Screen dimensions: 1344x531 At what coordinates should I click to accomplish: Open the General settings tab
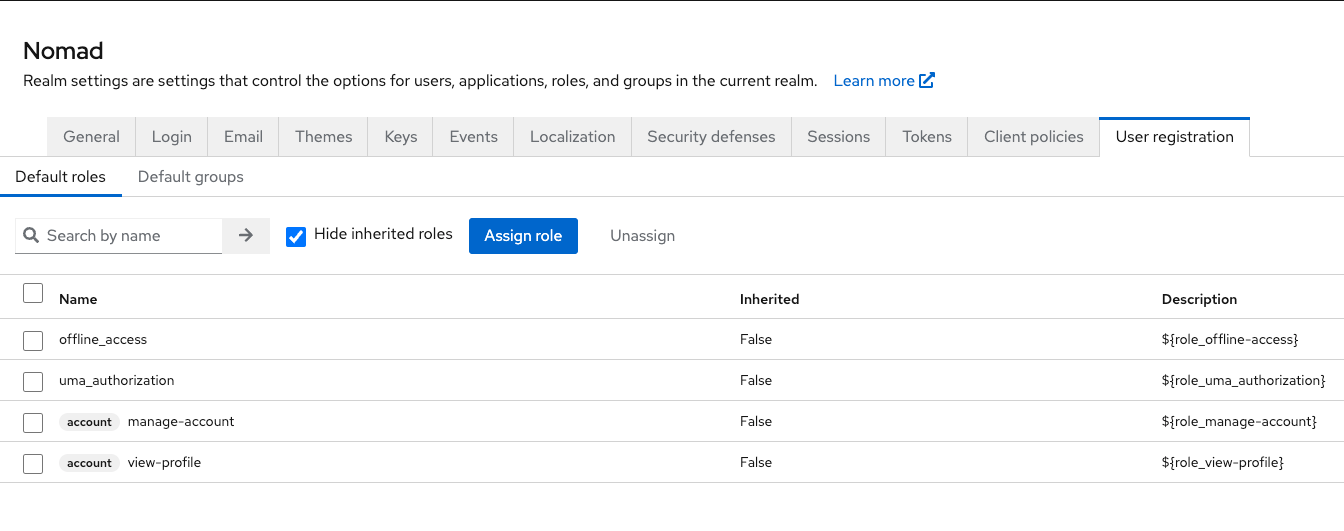91,137
